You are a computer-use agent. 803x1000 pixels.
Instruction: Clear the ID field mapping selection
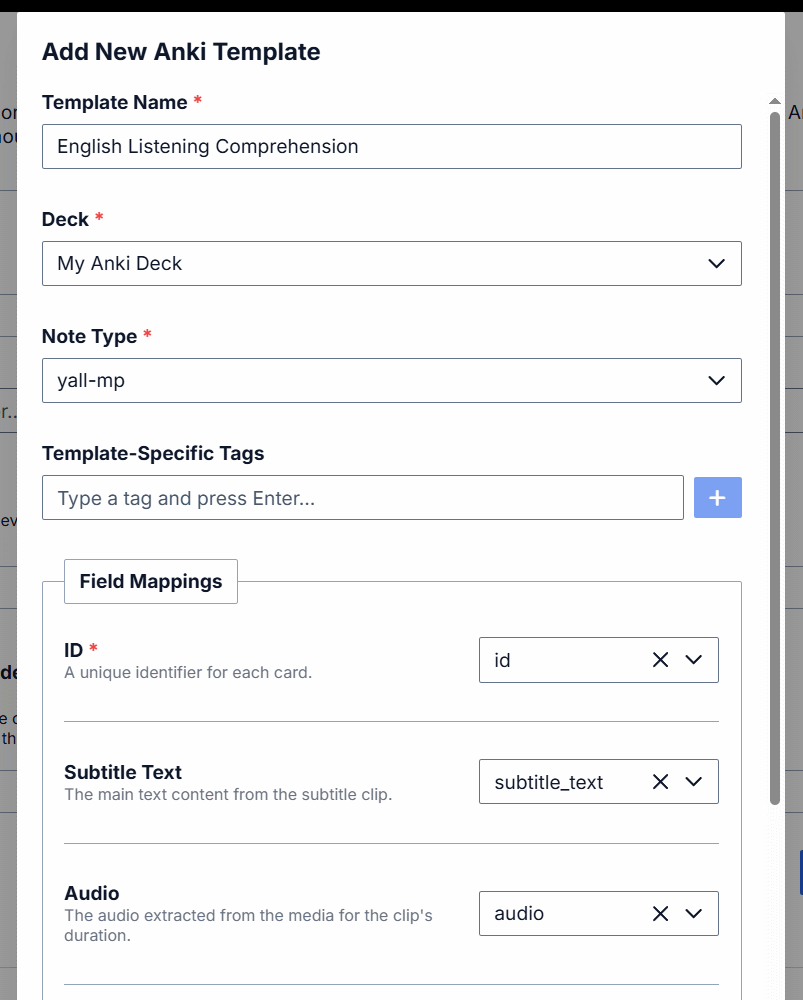(x=660, y=660)
